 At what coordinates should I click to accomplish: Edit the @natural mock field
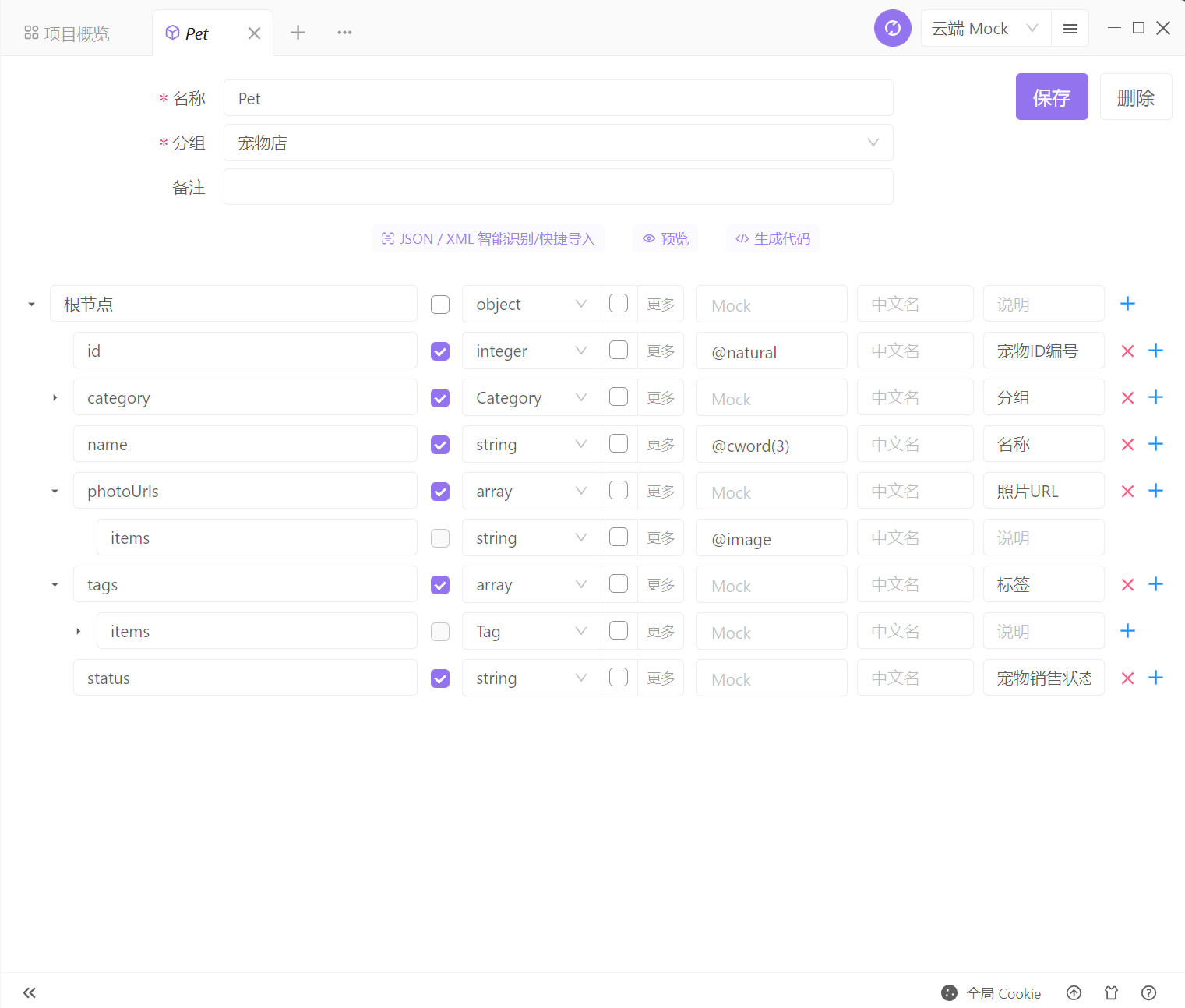[771, 351]
